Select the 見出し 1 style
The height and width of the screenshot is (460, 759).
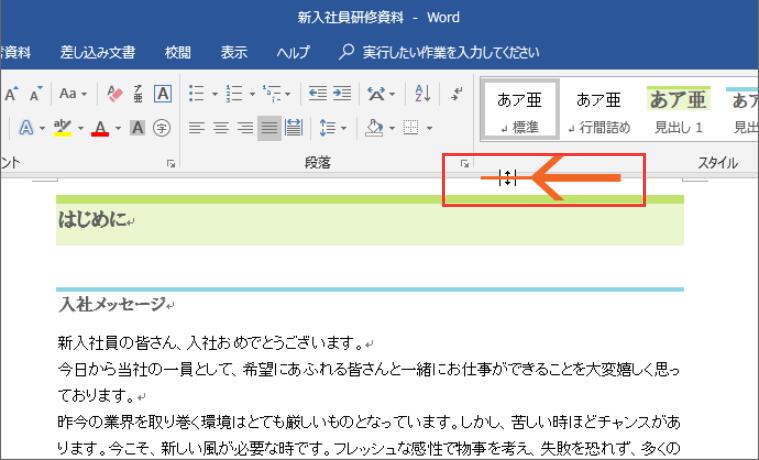[678, 110]
